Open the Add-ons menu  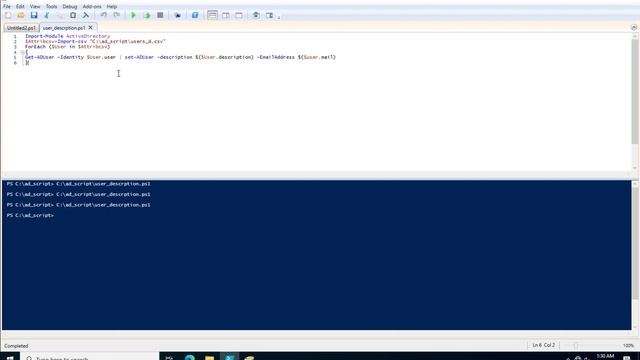[92, 7]
